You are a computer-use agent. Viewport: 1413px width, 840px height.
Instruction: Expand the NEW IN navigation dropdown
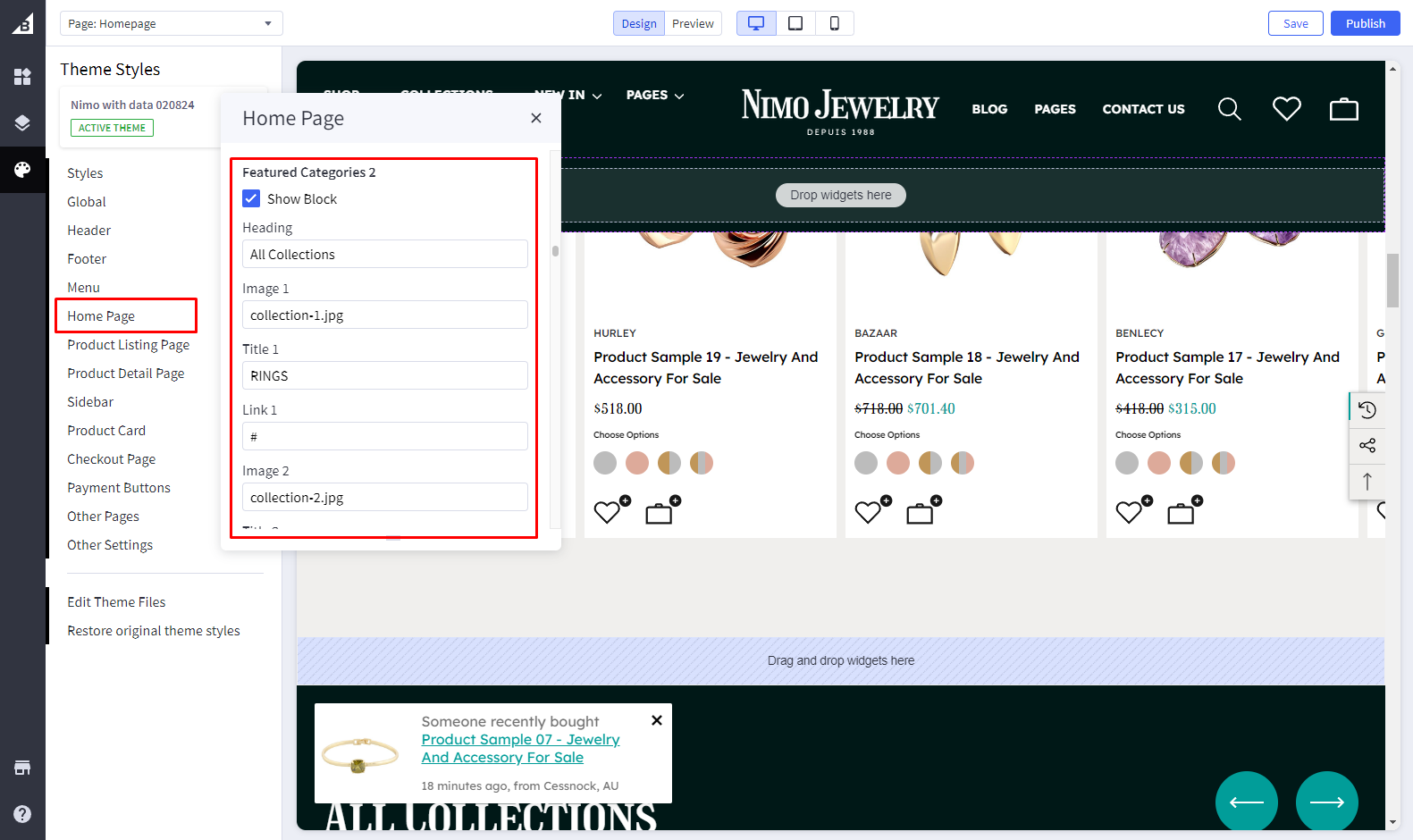tap(568, 95)
